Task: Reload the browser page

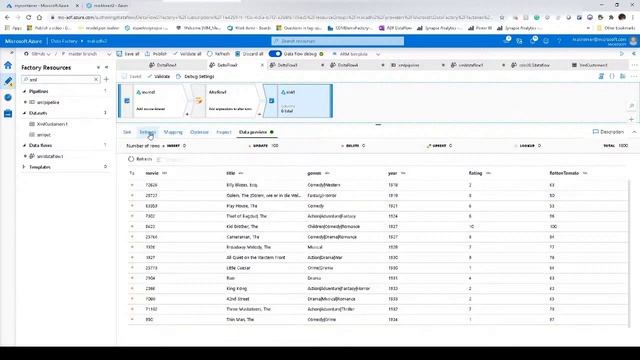Action: [x=28, y=17]
